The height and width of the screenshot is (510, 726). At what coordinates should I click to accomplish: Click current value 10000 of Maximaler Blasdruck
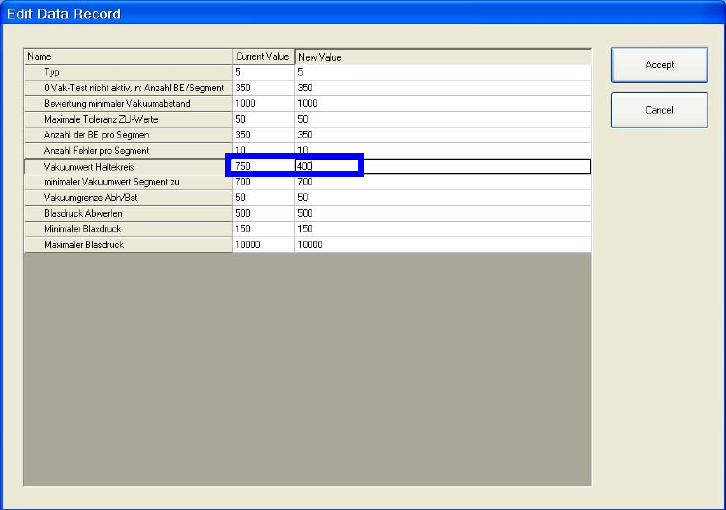(x=263, y=245)
